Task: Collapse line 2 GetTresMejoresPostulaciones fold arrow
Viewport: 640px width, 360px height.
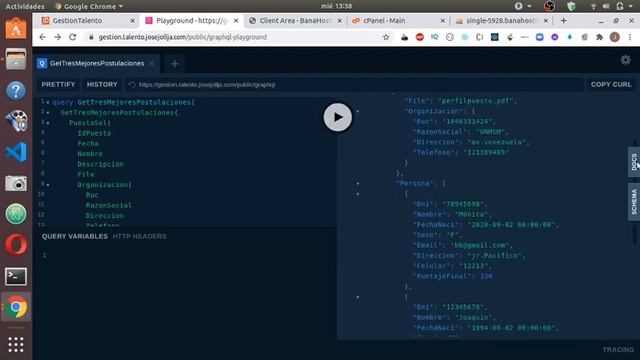Action: [x=48, y=113]
